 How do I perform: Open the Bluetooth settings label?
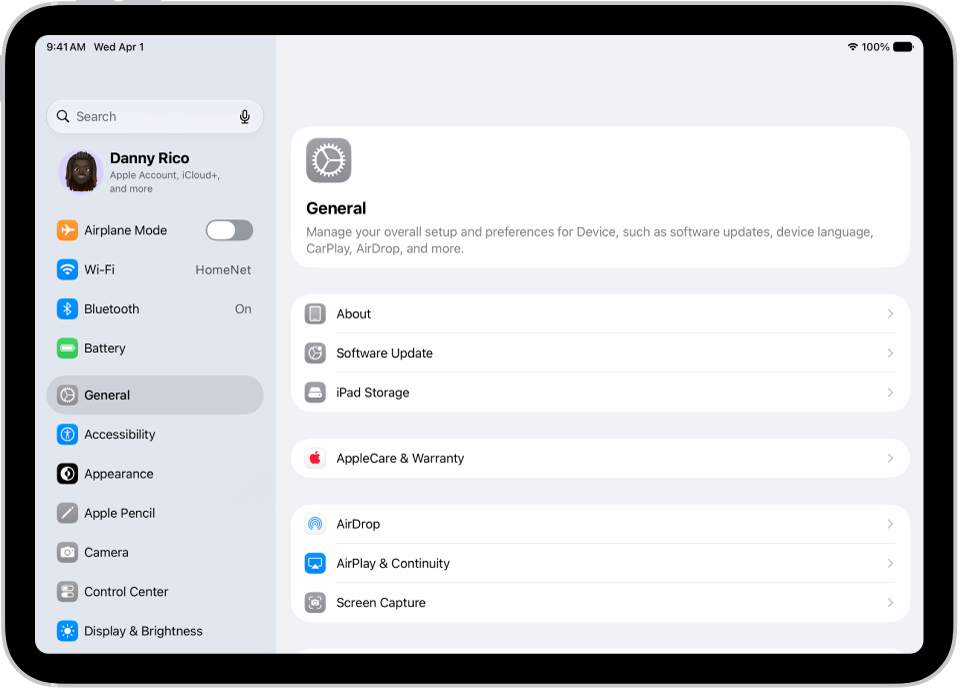[x=111, y=309]
